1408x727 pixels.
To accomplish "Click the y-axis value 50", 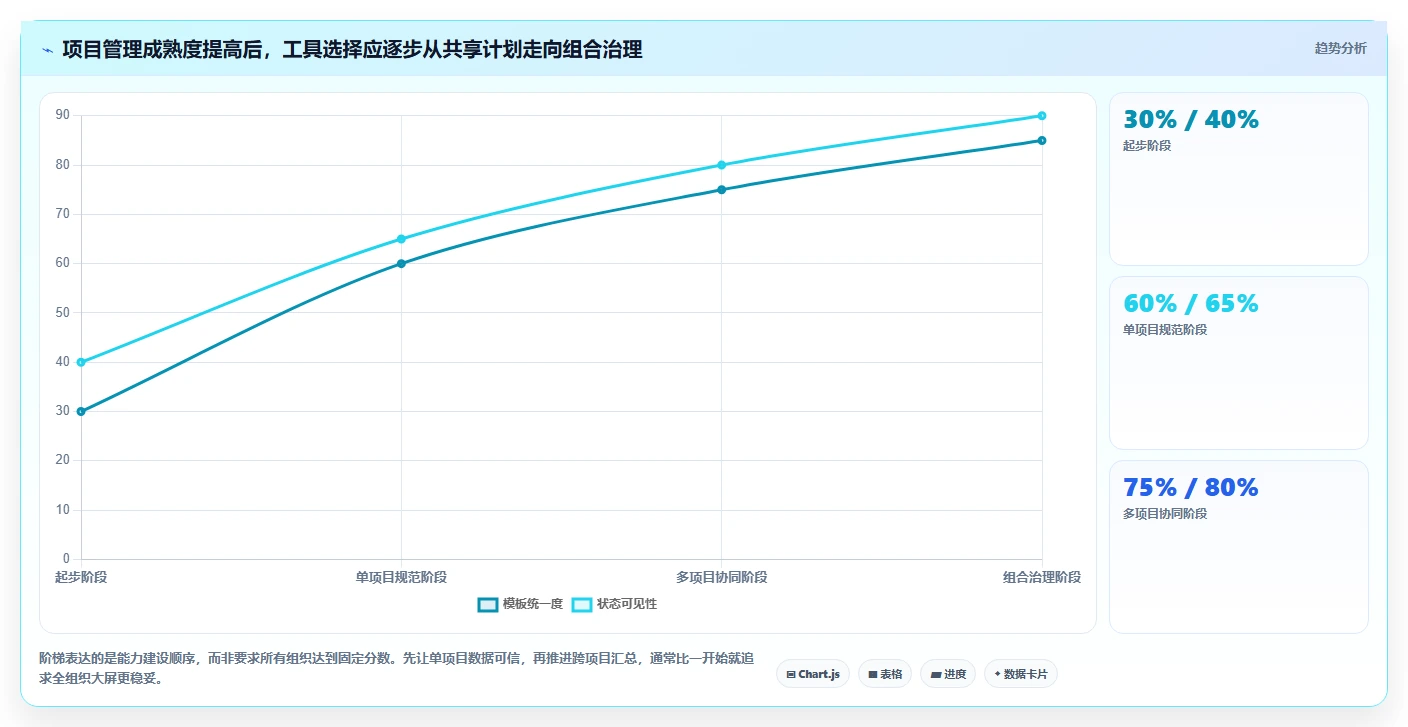I will click(x=63, y=312).
